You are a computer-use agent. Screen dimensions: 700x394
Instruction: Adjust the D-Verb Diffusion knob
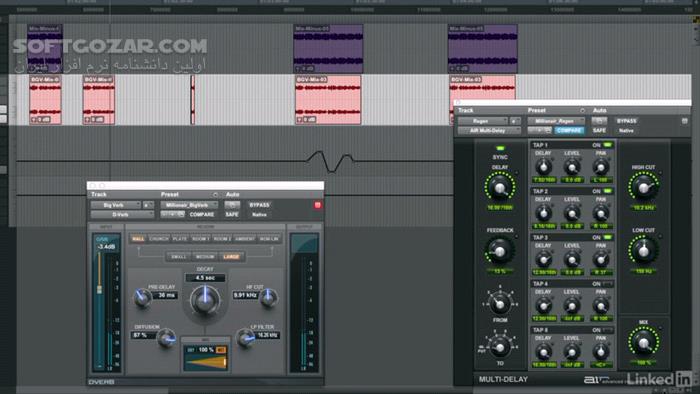tap(167, 338)
